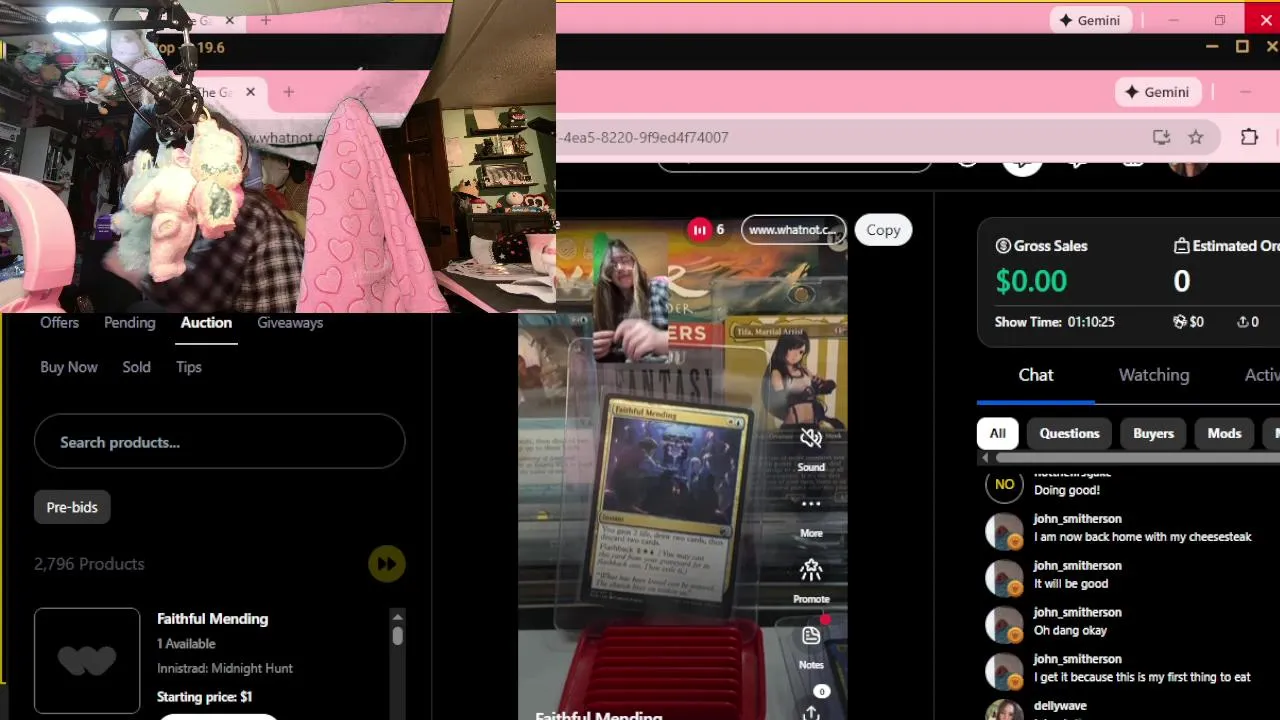This screenshot has width=1280, height=720.
Task: Click the Oh dang okay chat message
Action: (1070, 631)
